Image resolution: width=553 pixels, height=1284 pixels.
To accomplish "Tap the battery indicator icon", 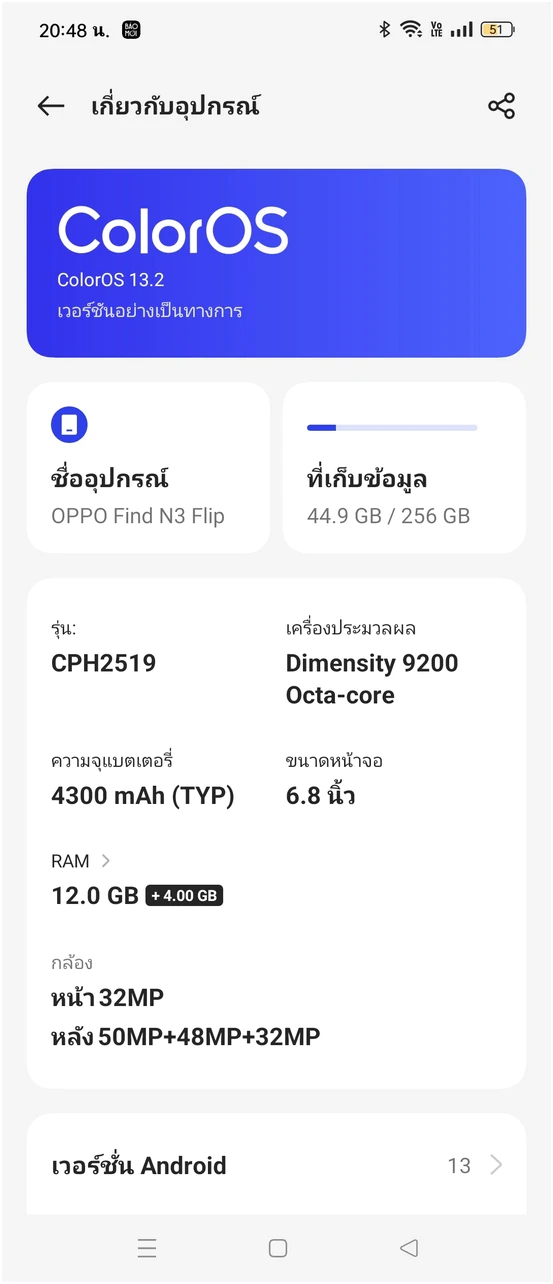I will pos(497,30).
